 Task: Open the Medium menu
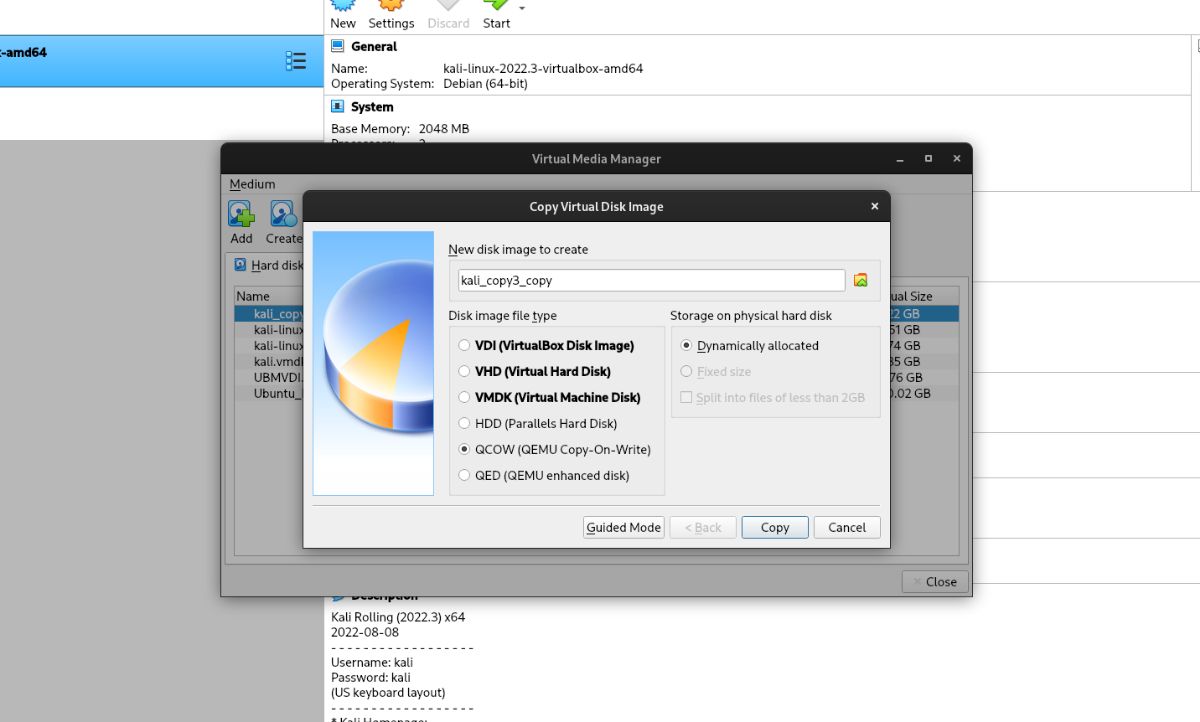(x=252, y=184)
